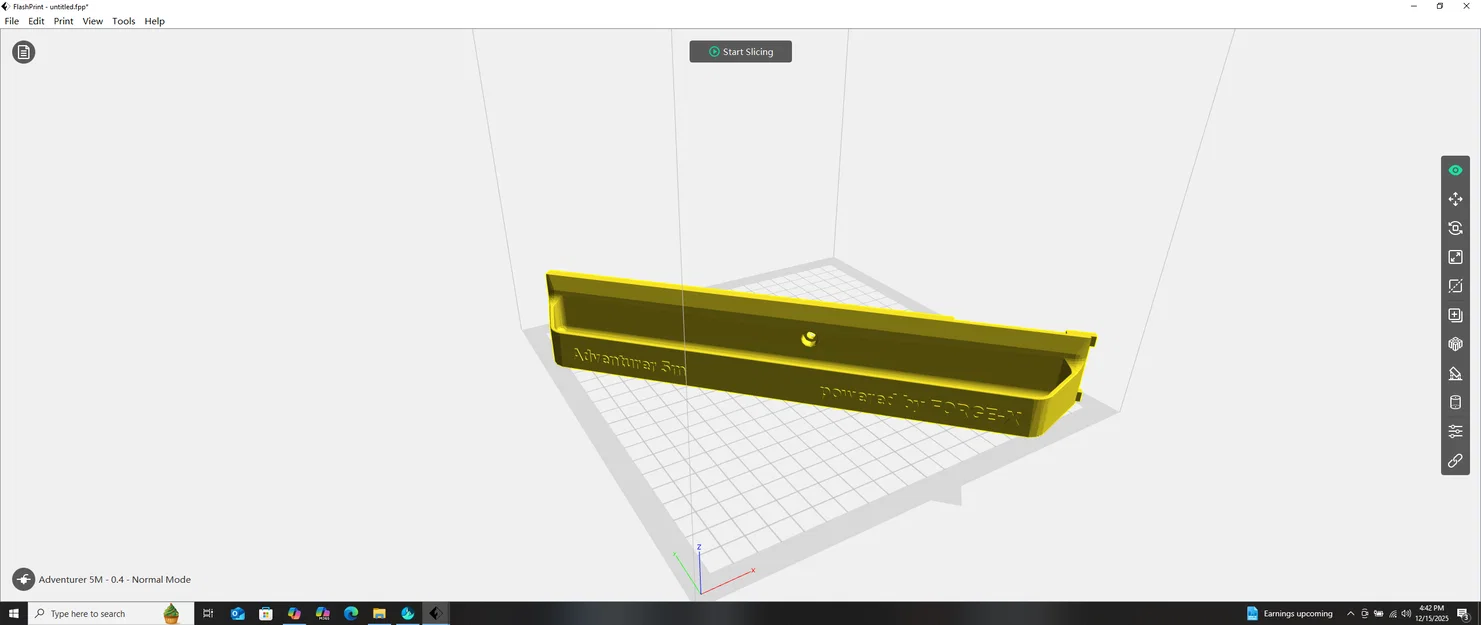This screenshot has width=1481, height=625.
Task: Open the Help menu
Action: pyautogui.click(x=154, y=21)
